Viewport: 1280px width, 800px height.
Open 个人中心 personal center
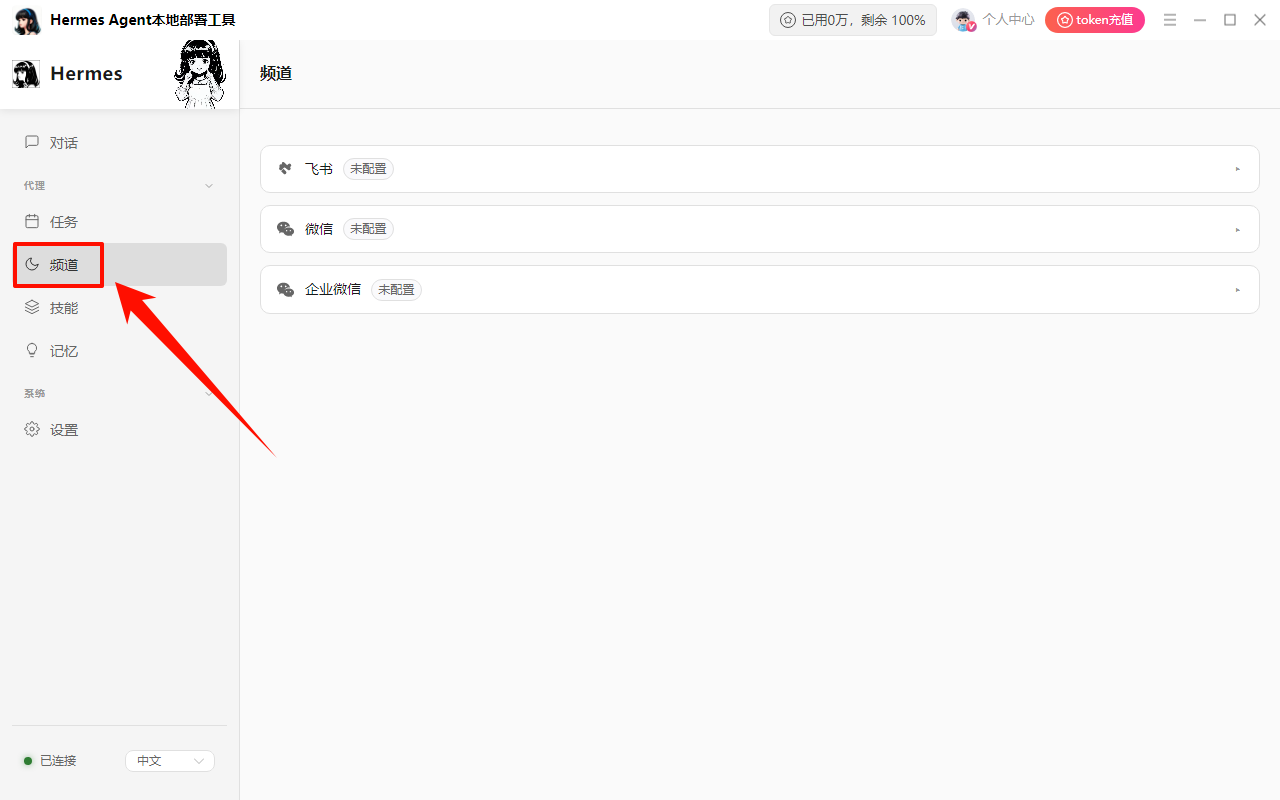(1008, 20)
